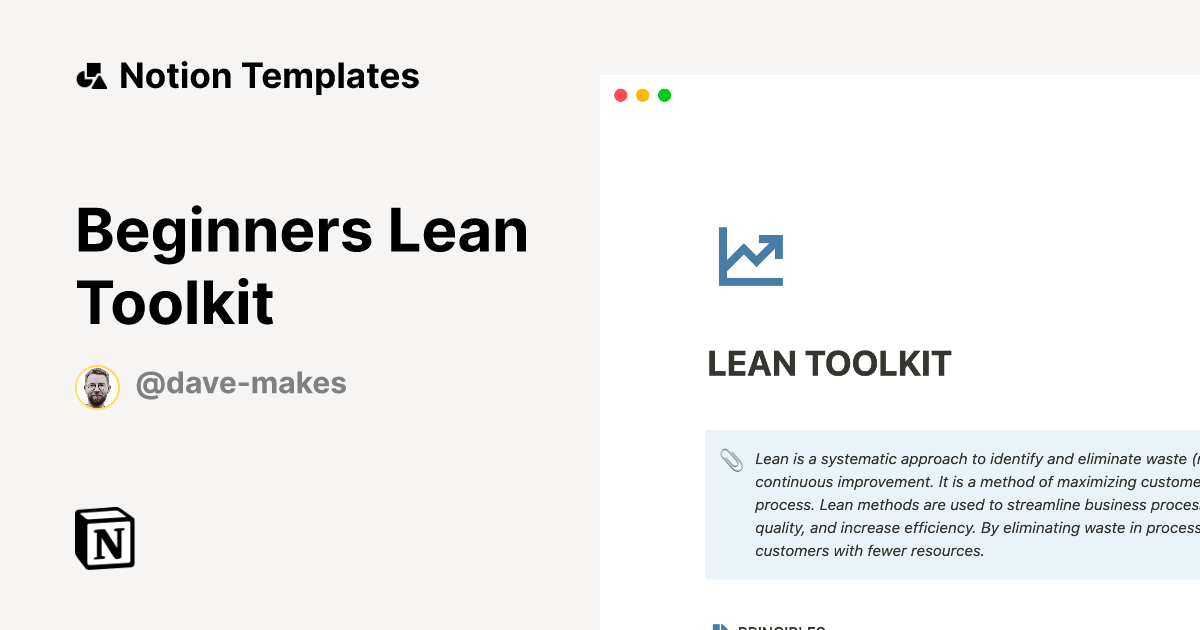Click the mock browser window title bar
1200x630 pixels.
click(x=900, y=95)
